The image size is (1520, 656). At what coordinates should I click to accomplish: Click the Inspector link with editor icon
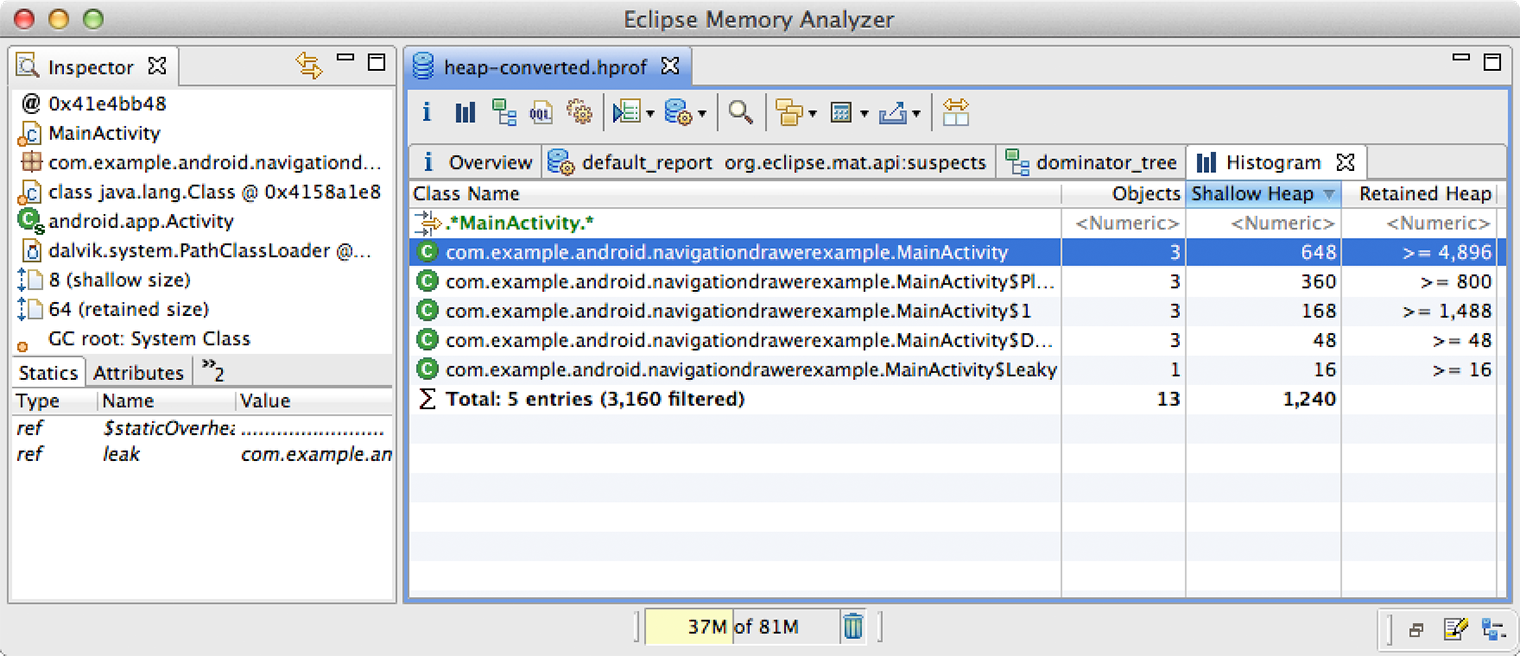[x=309, y=66]
